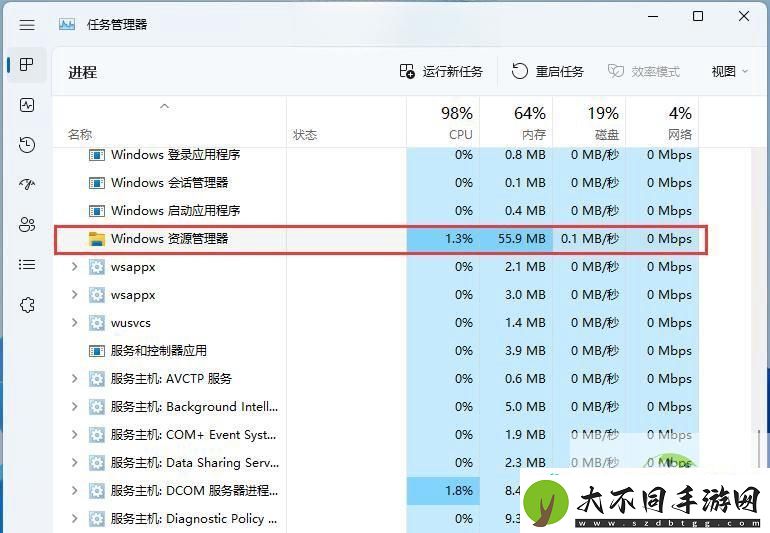
Task: Click the 效率模式 (Efficiency mode) button
Action: [x=644, y=72]
